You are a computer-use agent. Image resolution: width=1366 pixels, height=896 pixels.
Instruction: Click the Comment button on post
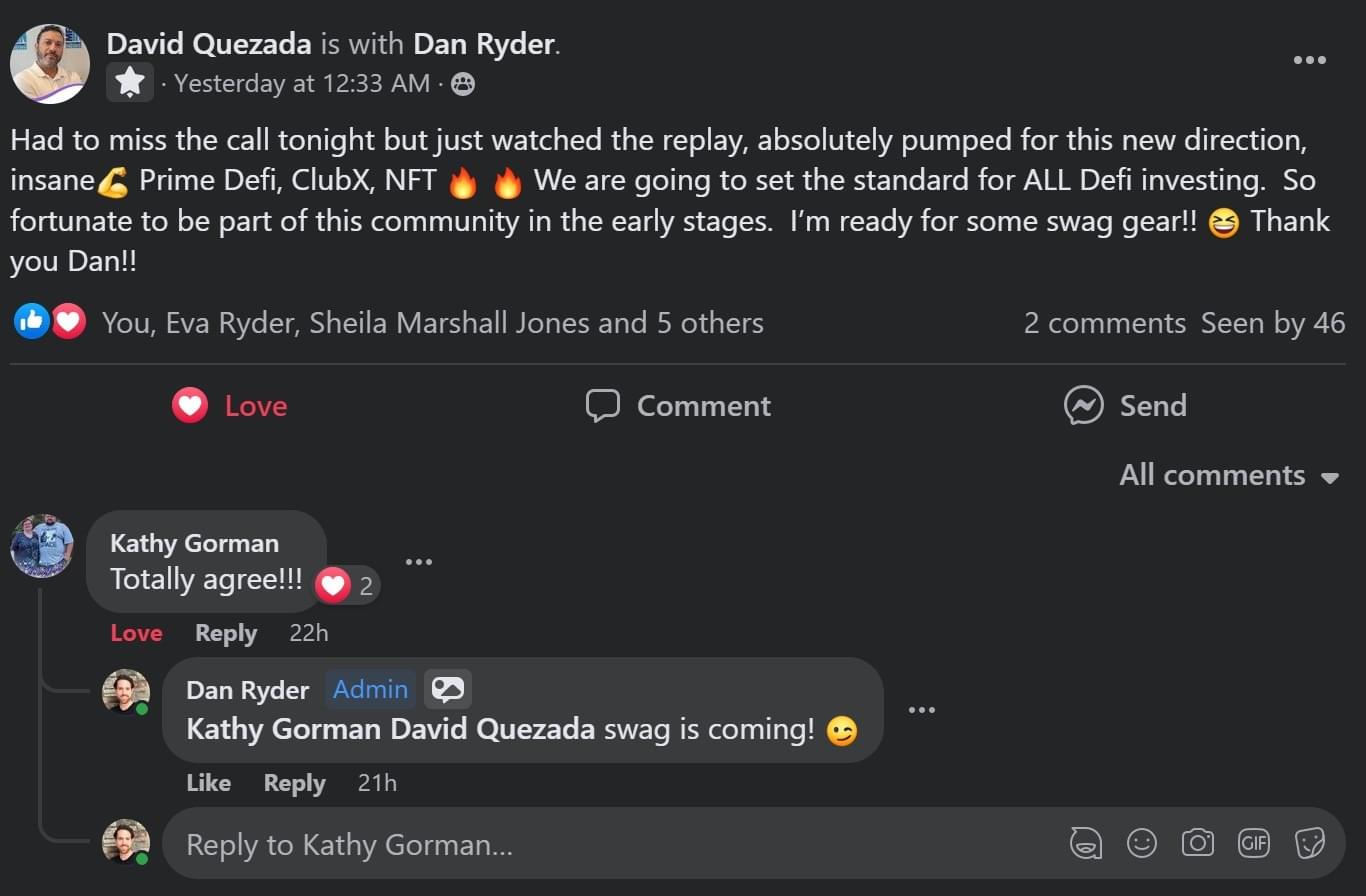679,406
